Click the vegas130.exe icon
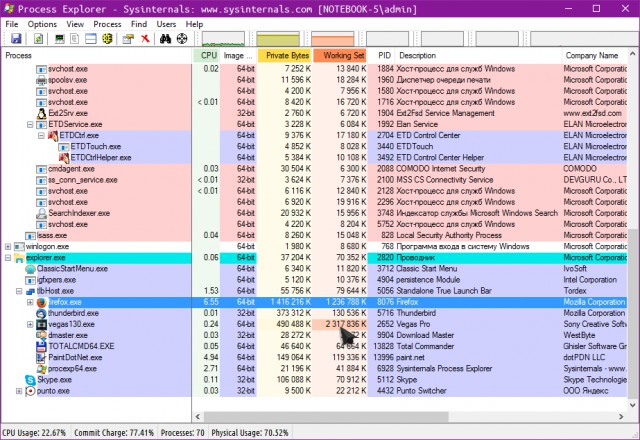This screenshot has height=440, width=640. (x=41, y=324)
